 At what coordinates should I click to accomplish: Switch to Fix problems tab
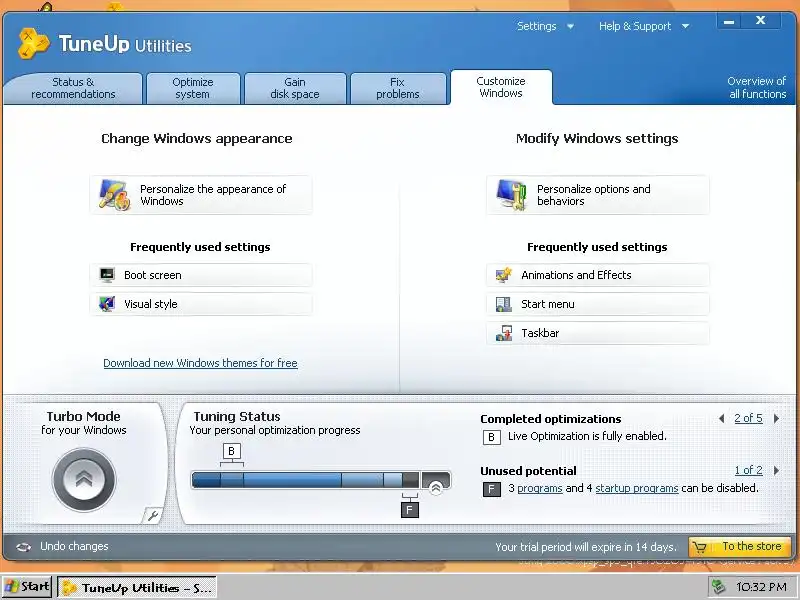coord(398,88)
